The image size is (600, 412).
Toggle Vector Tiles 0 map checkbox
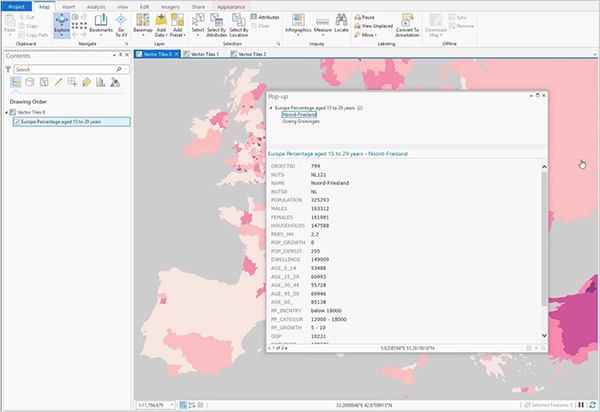point(14,113)
